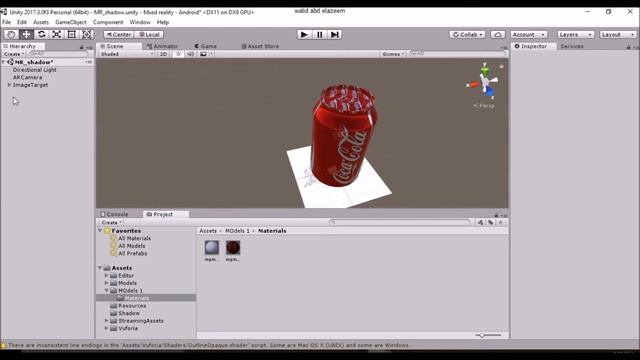Open the Edit menu

pyautogui.click(x=22, y=22)
